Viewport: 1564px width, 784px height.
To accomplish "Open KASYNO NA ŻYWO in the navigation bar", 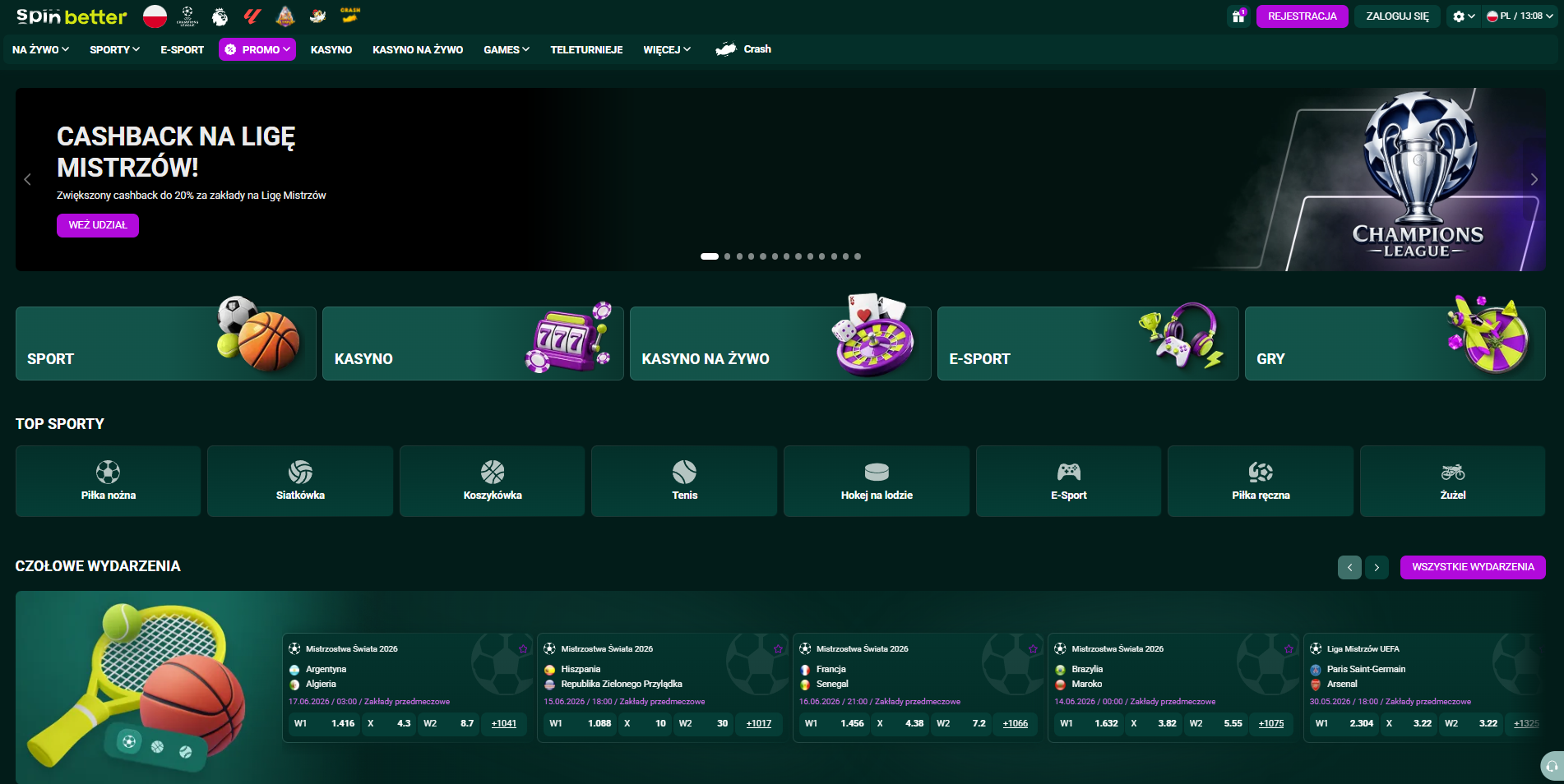I will click(418, 49).
